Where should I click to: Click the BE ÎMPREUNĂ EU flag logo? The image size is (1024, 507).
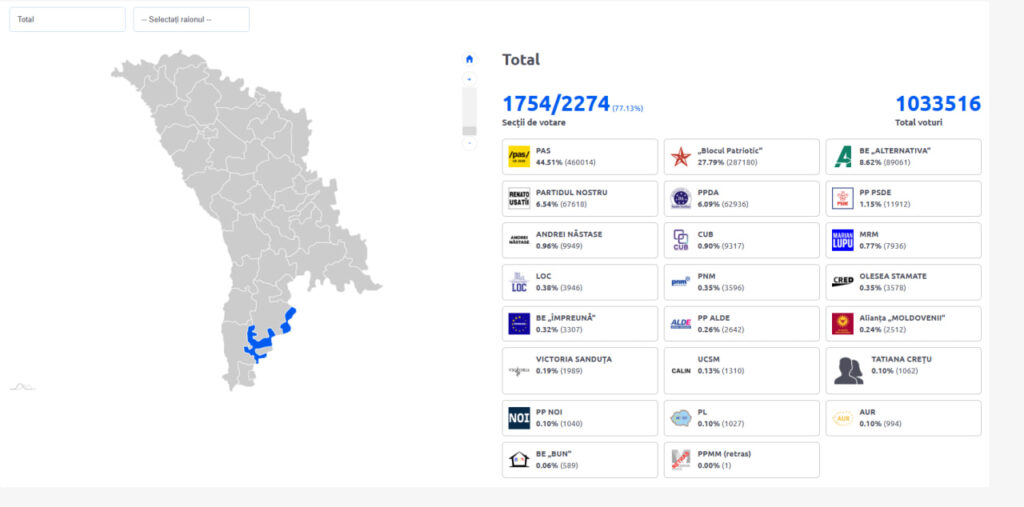coord(519,323)
